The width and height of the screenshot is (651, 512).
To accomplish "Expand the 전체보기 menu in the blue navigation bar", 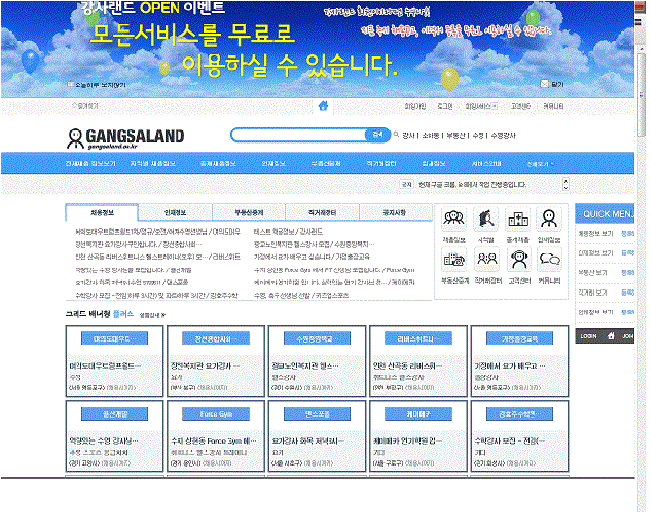I will [540, 164].
